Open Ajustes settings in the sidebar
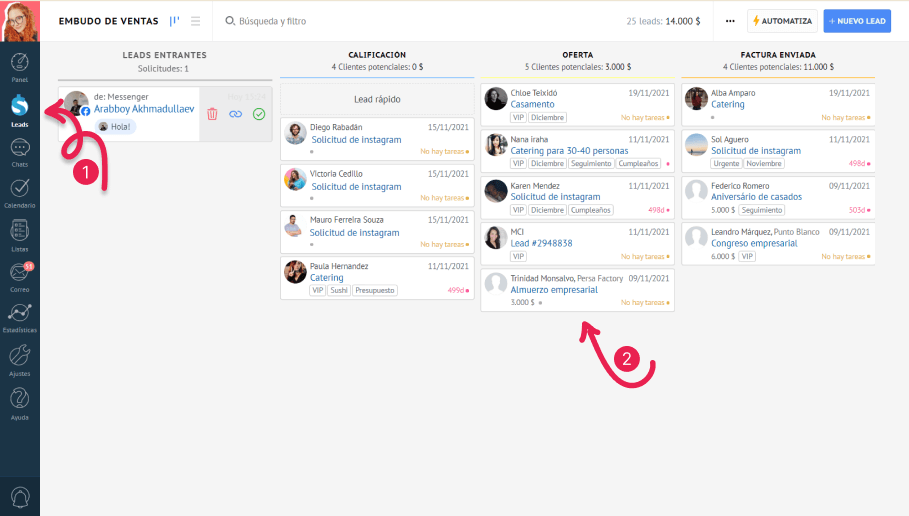The height and width of the screenshot is (516, 909). [x=19, y=359]
